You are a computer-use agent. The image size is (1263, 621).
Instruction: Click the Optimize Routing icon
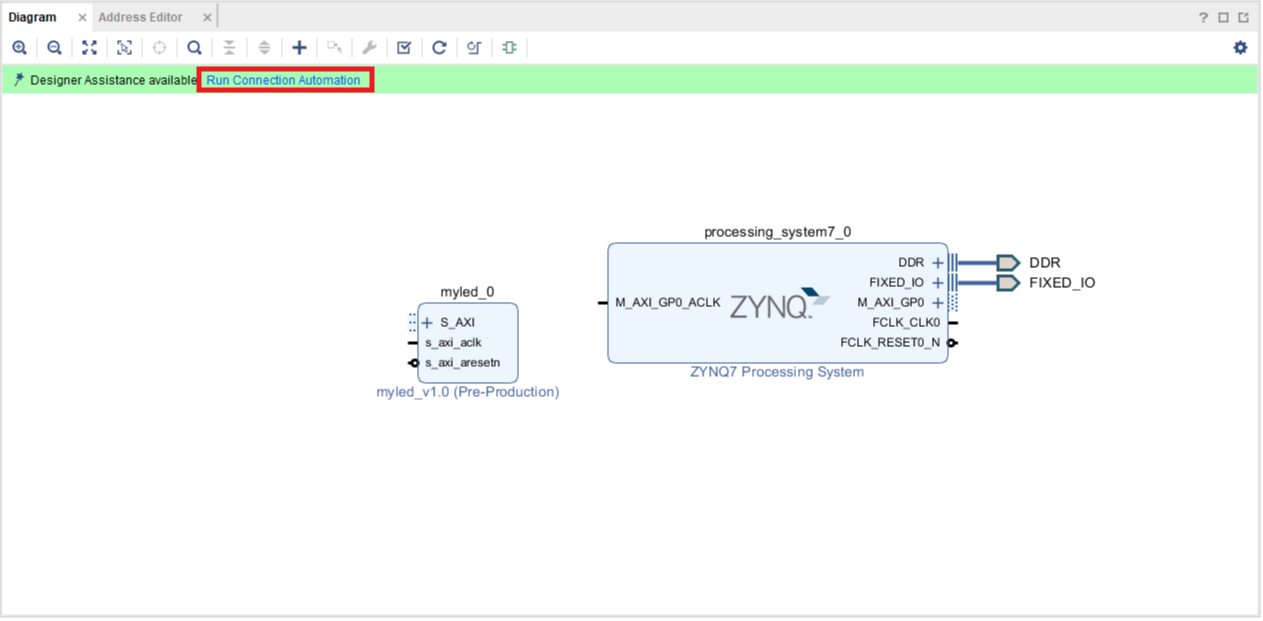pos(474,47)
